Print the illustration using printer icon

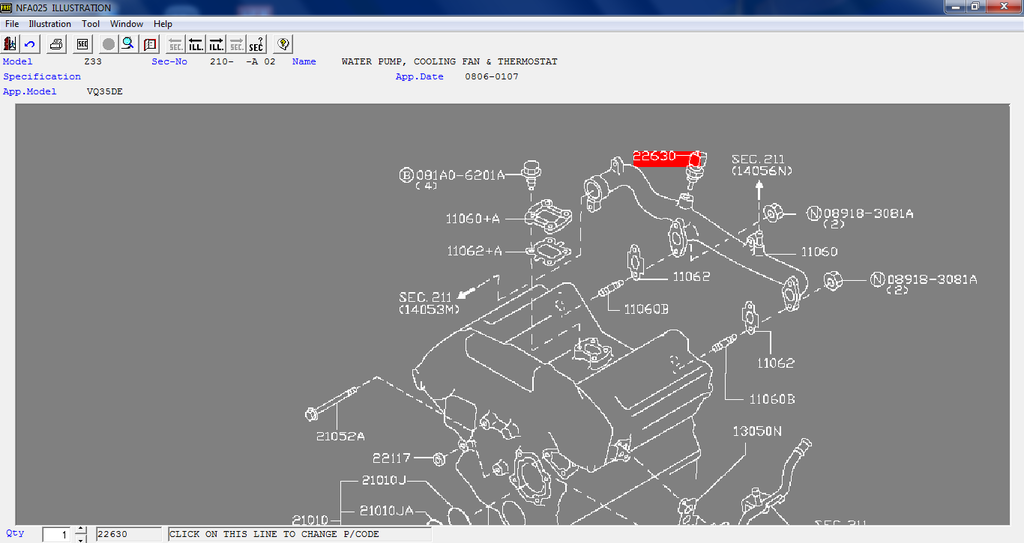point(57,44)
